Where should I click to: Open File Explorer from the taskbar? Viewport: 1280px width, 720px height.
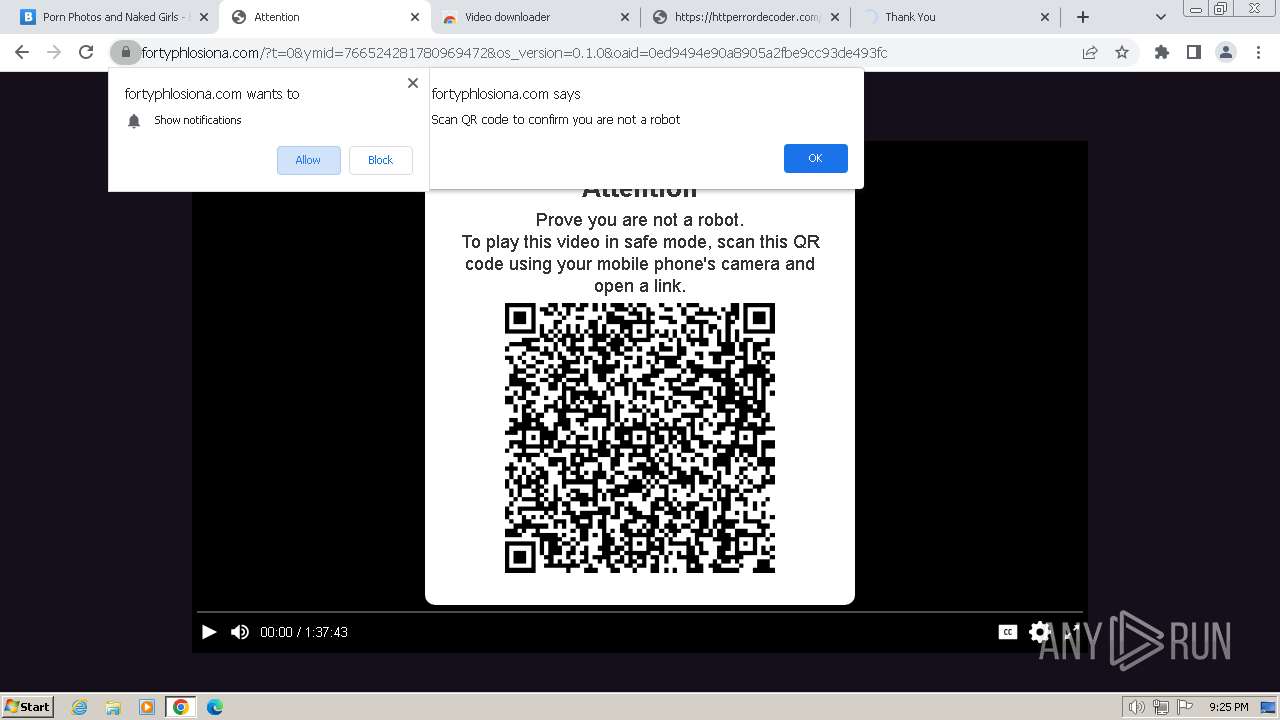(113, 707)
